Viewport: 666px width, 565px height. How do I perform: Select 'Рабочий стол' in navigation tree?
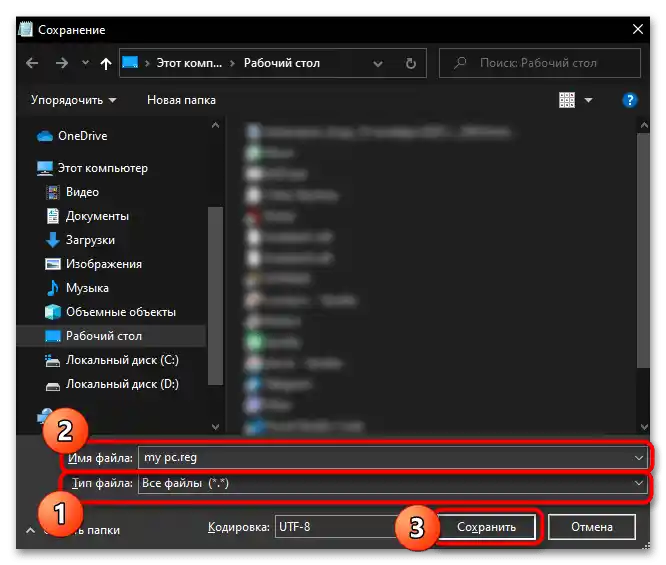pos(104,336)
